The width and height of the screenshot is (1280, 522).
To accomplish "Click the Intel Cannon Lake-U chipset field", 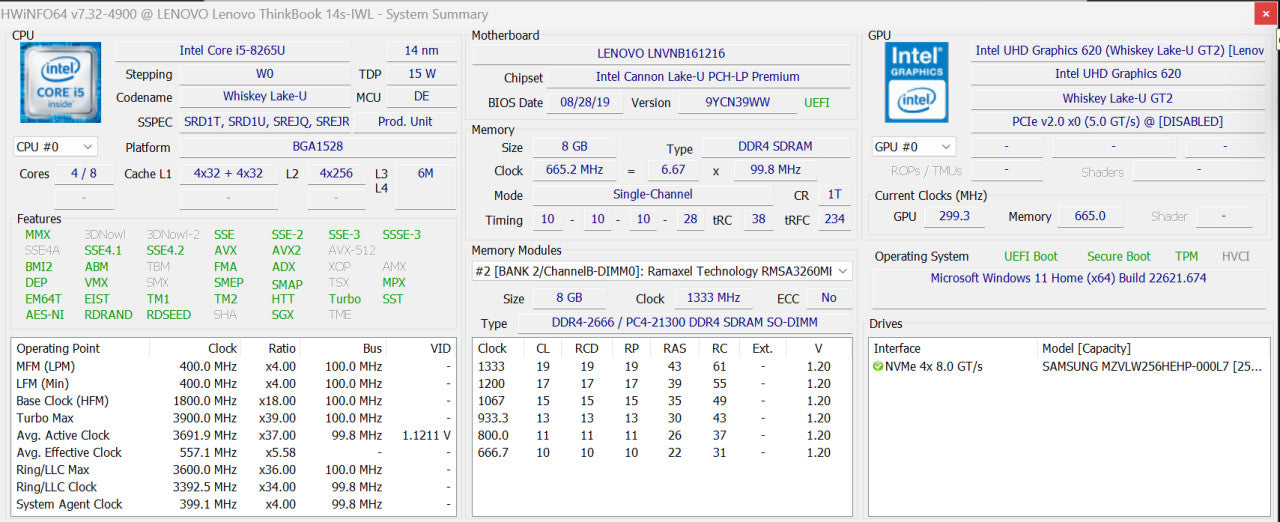I will click(x=698, y=77).
